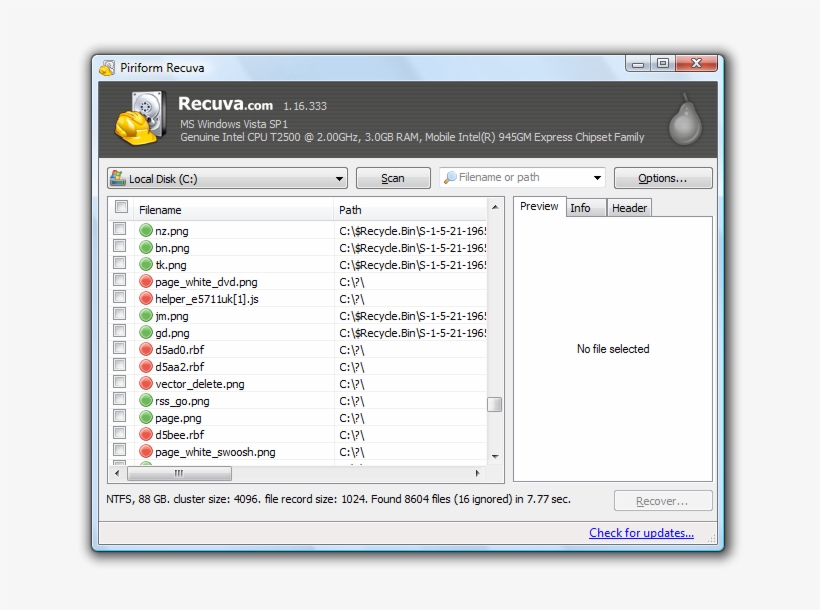
Task: Check the checkbox next to bn.png
Action: click(122, 247)
